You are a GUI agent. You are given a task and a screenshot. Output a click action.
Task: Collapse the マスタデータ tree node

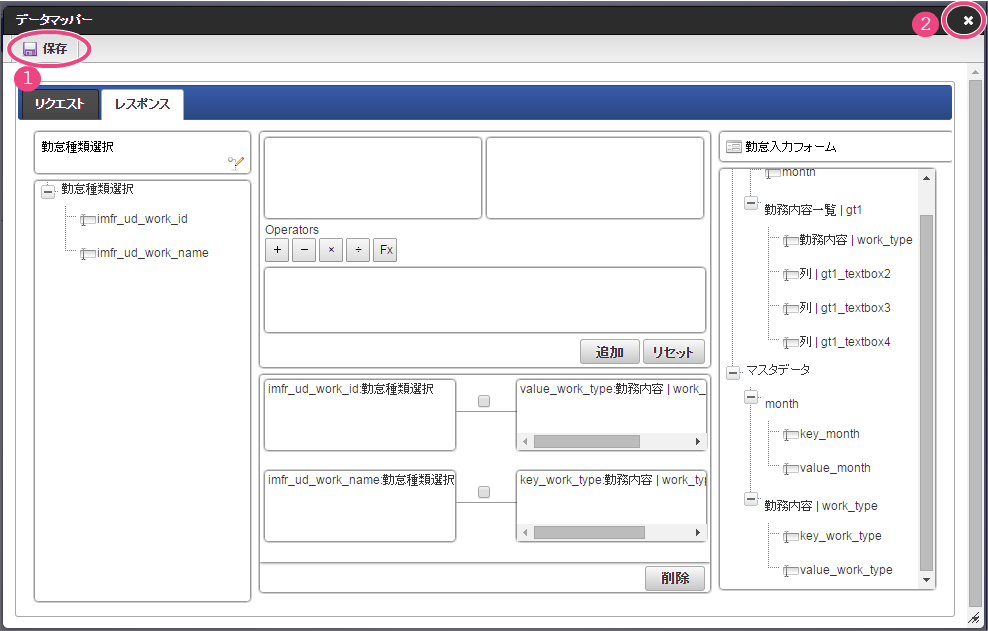pyautogui.click(x=733, y=371)
